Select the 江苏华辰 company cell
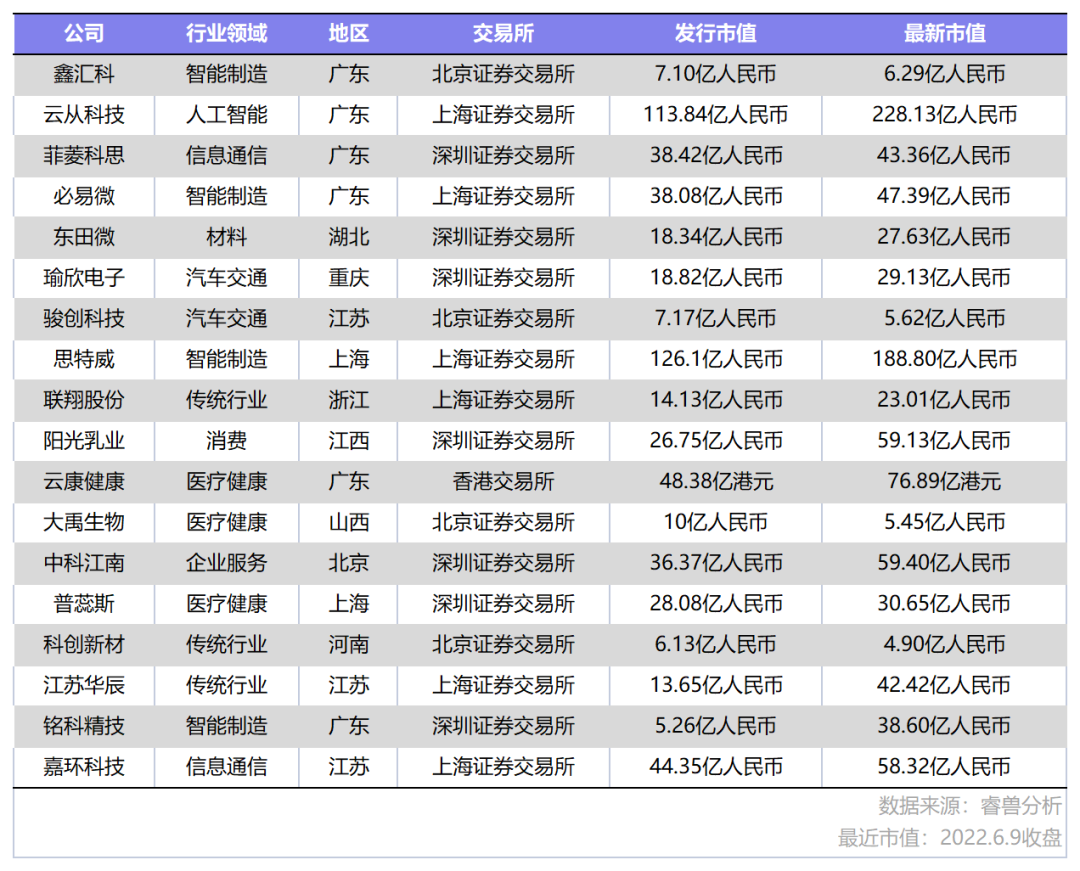Screen dimensions: 1080x871 (84, 685)
